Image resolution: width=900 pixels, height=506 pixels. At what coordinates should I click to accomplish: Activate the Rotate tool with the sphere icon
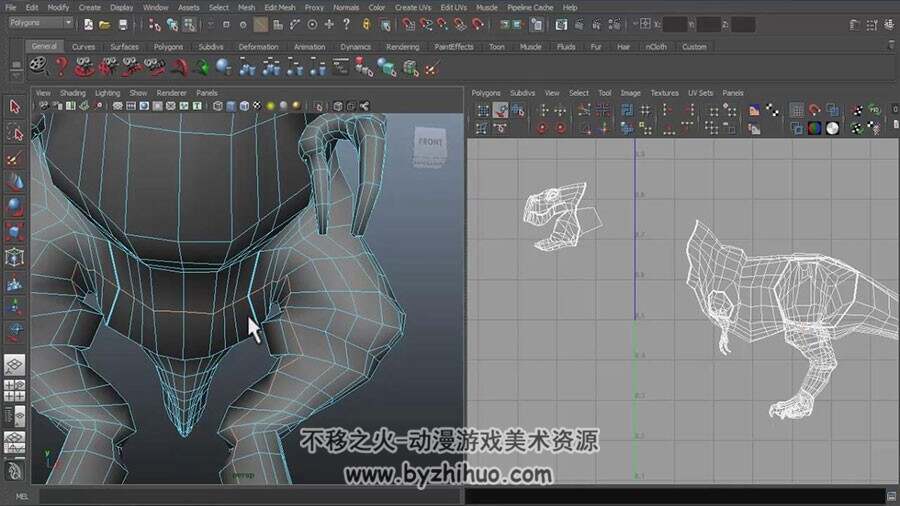pos(15,207)
